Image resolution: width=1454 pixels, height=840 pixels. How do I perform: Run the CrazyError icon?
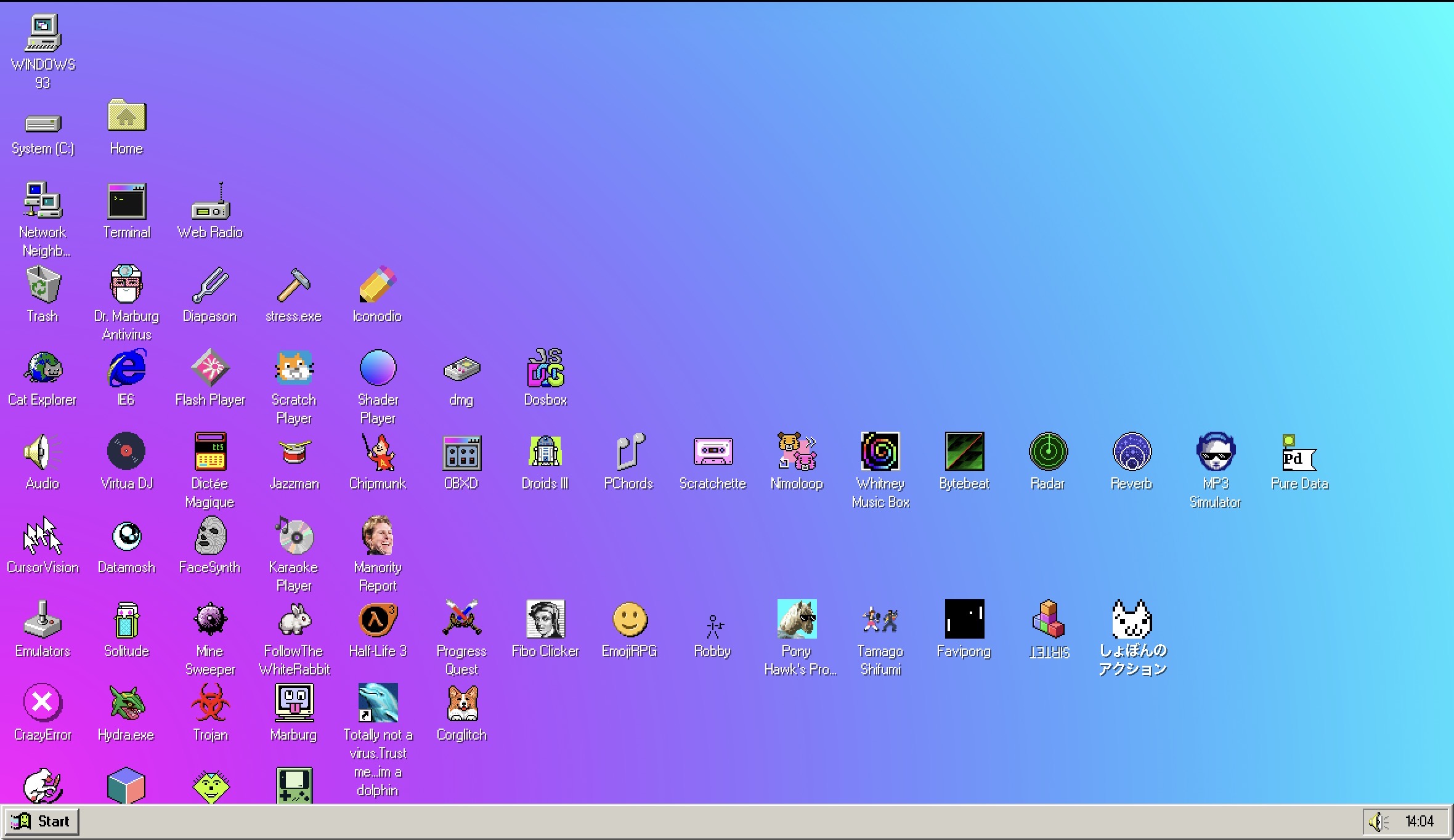coord(43,703)
